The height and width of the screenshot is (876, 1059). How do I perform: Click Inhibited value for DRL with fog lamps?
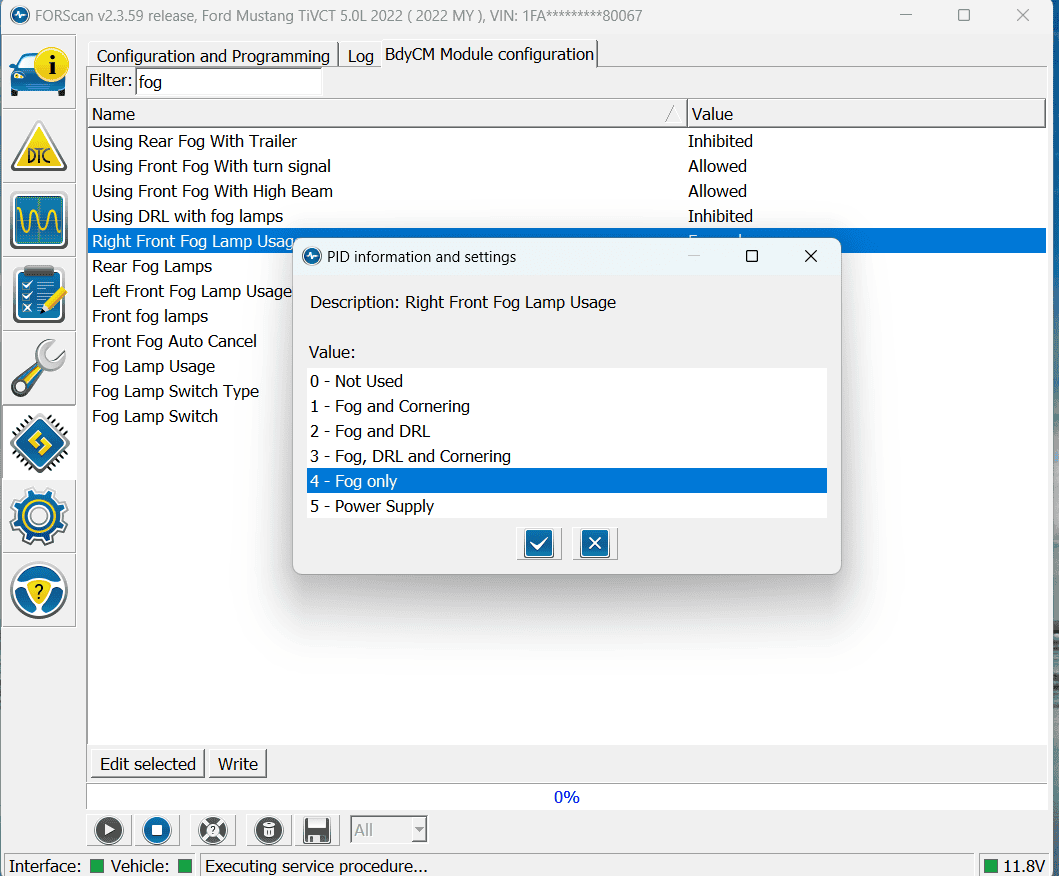pyautogui.click(x=720, y=216)
